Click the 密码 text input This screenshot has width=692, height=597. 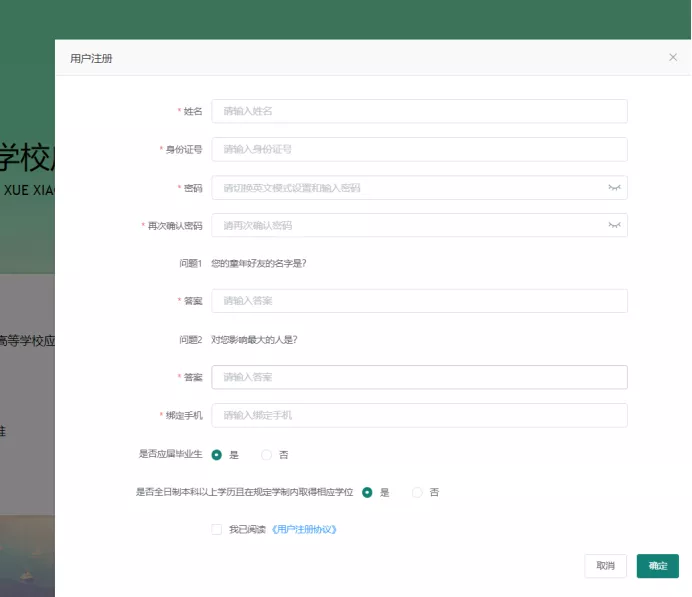405,188
